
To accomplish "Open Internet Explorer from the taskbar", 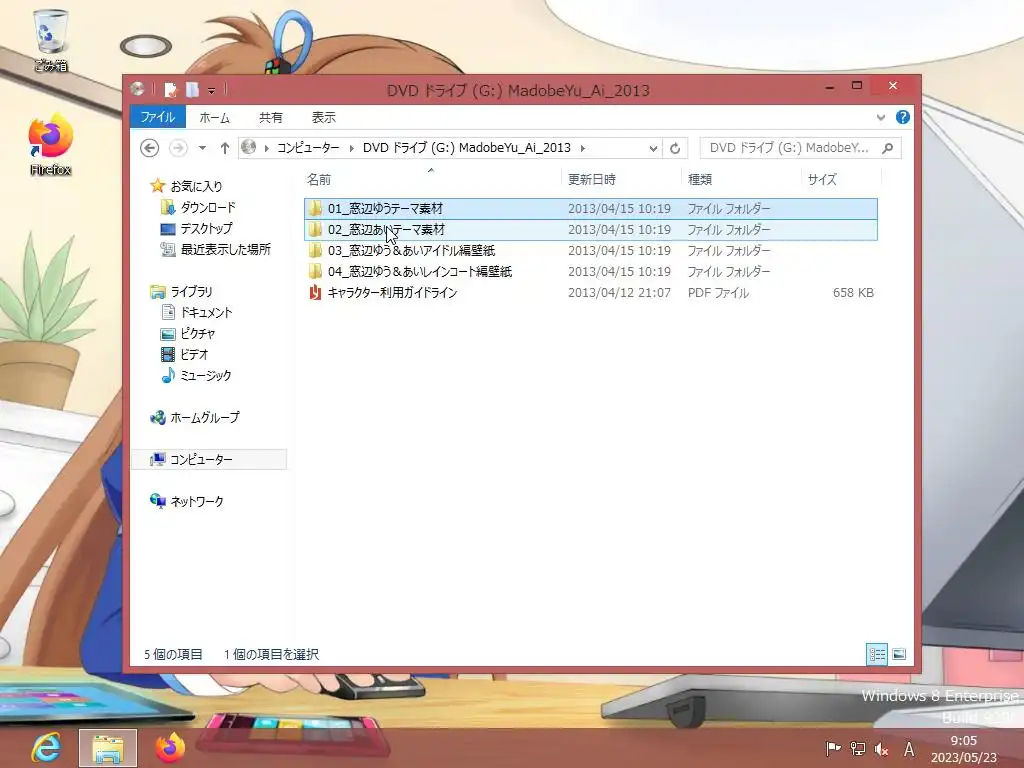I will pos(46,748).
